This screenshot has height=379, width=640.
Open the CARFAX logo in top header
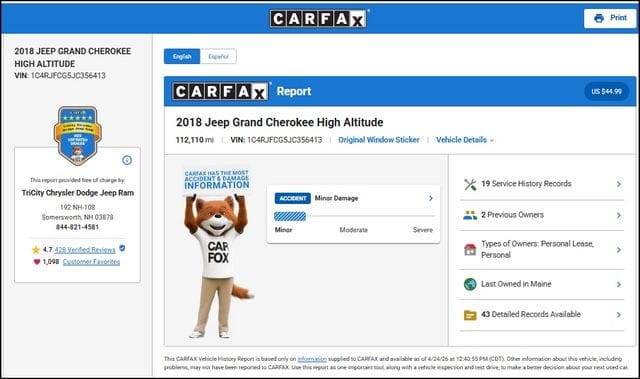point(318,18)
